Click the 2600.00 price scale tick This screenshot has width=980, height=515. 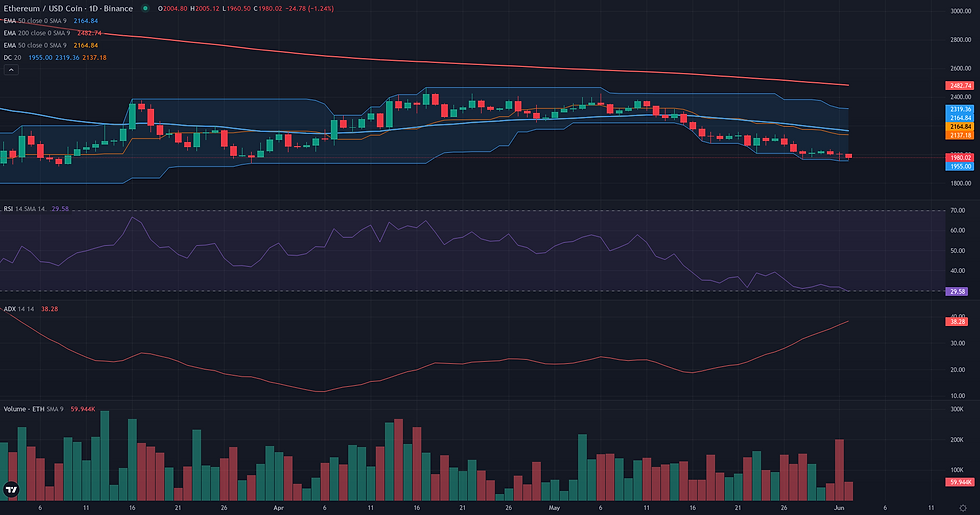pyautogui.click(x=961, y=68)
